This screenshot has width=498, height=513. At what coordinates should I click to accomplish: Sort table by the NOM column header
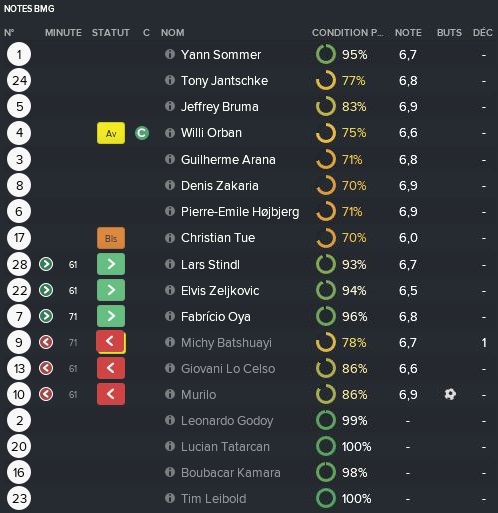(172, 33)
